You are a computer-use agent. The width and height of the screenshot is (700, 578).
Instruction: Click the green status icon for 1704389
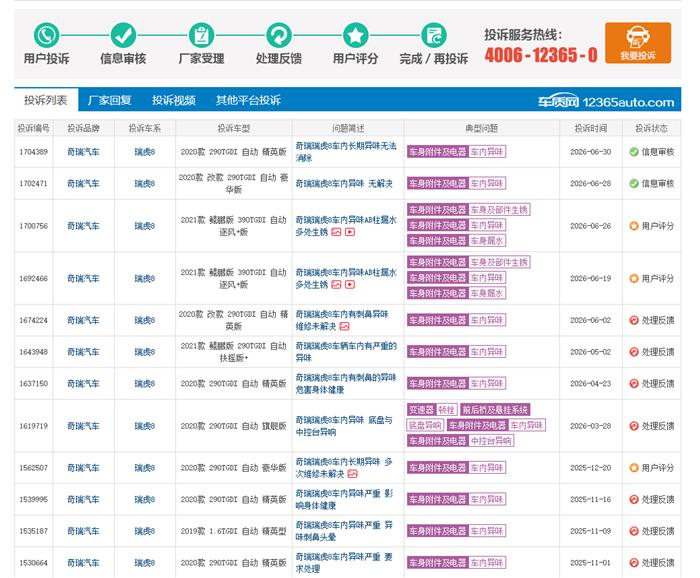tap(634, 152)
